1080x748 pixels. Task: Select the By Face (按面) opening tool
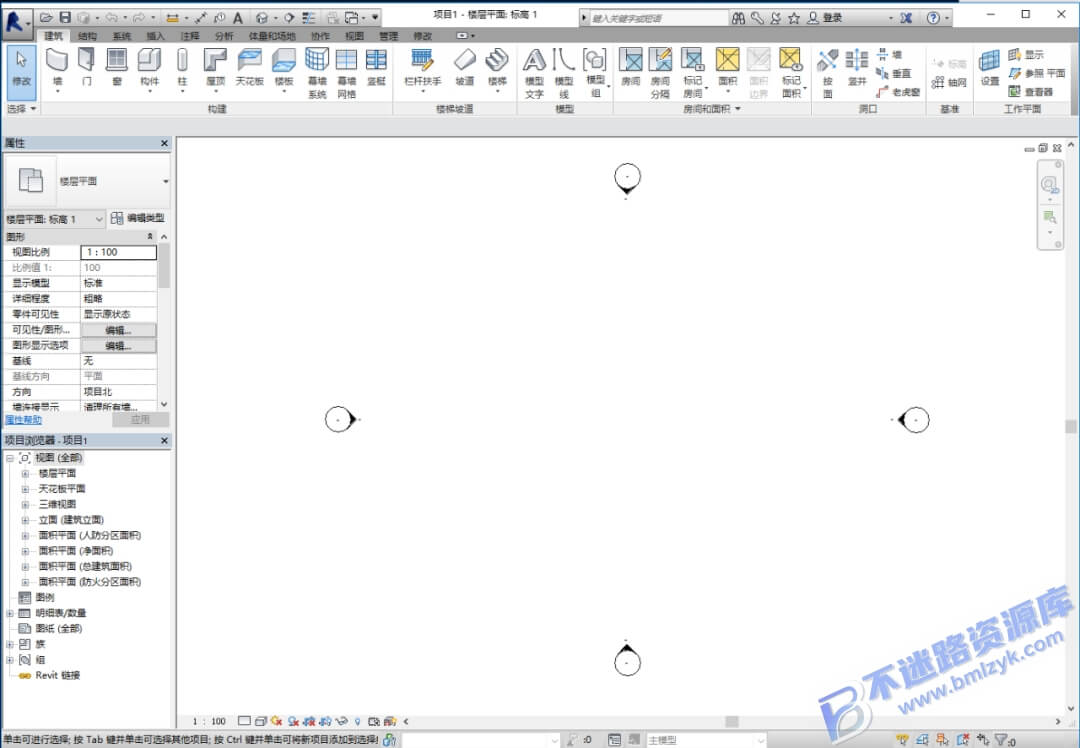click(x=827, y=73)
